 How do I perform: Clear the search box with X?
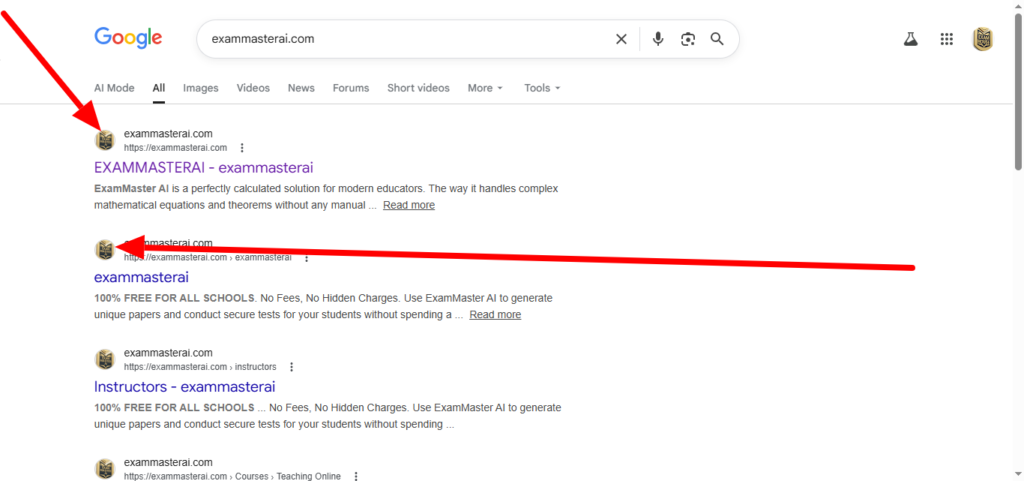(x=621, y=39)
